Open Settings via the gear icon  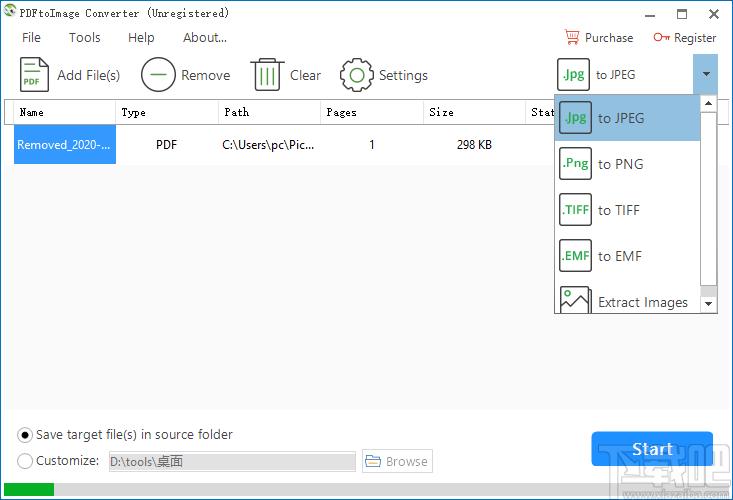357,75
